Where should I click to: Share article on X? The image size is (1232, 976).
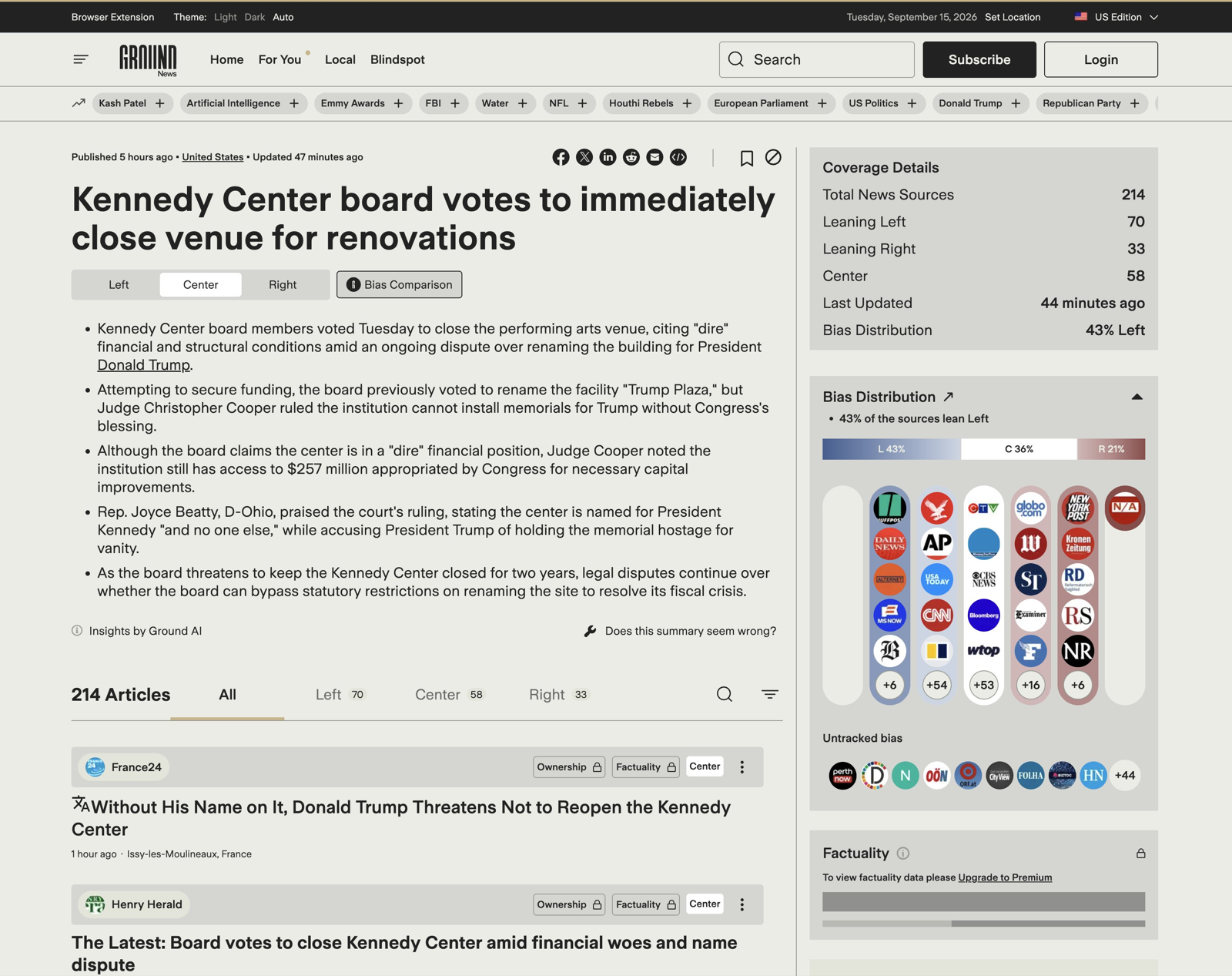[x=584, y=157]
